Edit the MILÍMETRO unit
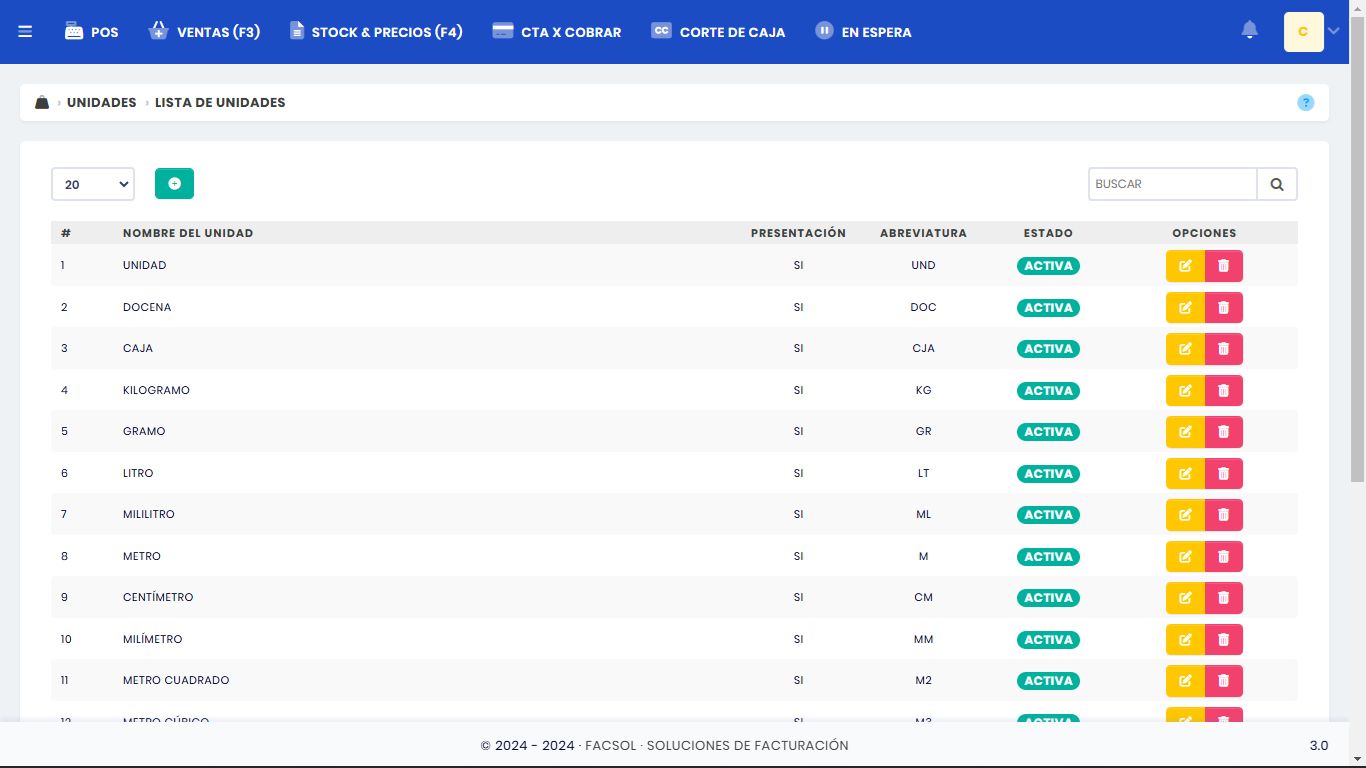This screenshot has width=1366, height=768. (1185, 640)
